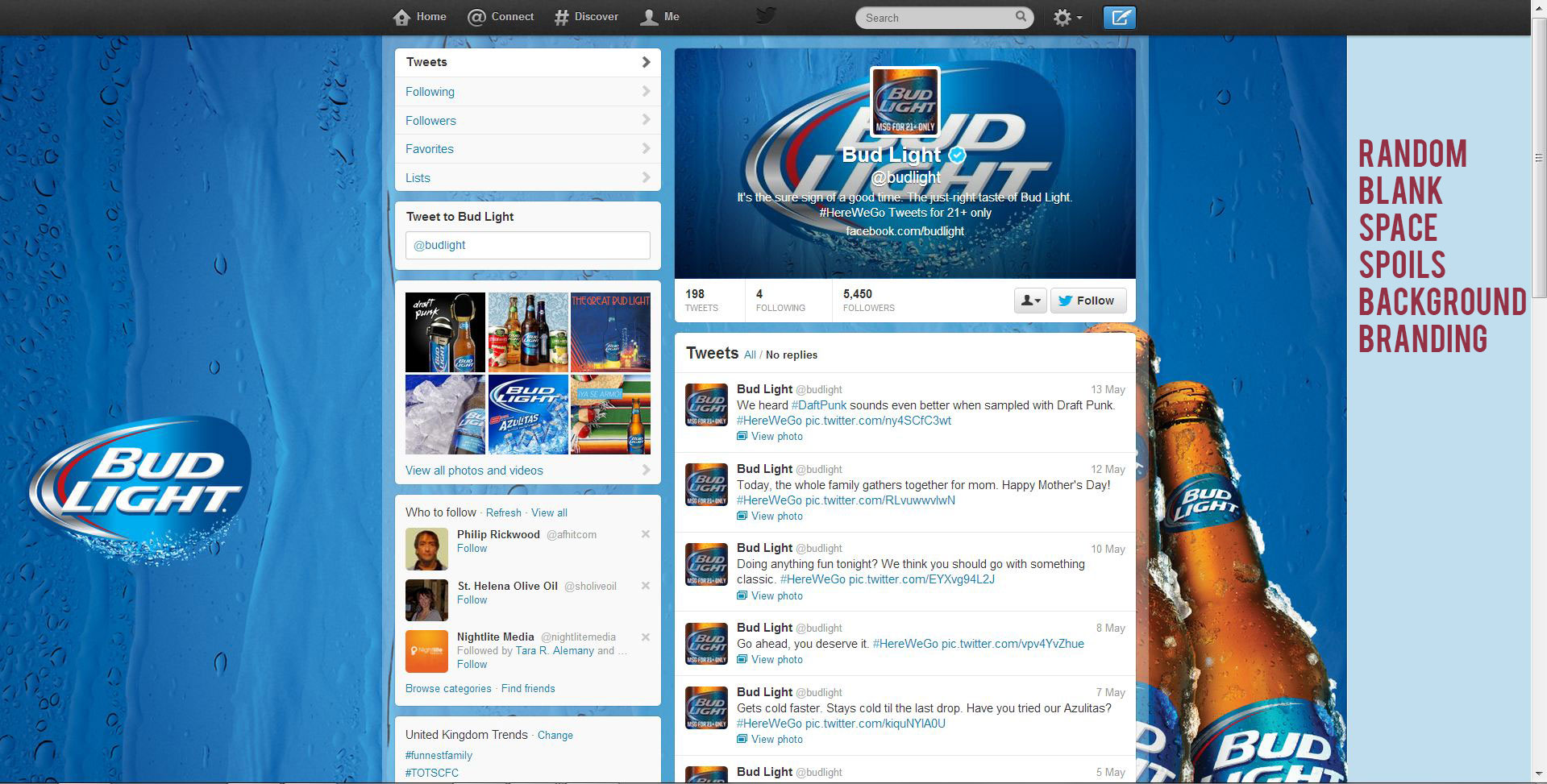This screenshot has width=1547, height=784.
Task: Open the ice bottle photo thumbnail
Action: click(x=445, y=414)
